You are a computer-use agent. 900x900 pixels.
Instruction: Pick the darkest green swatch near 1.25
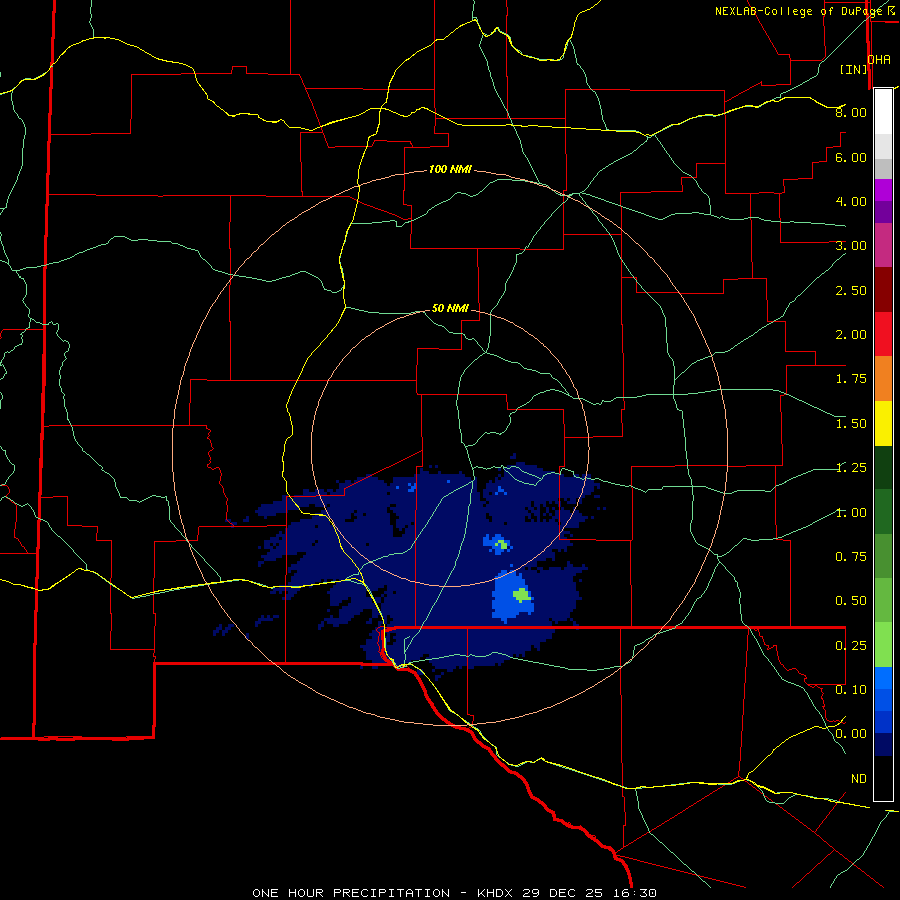883,467
